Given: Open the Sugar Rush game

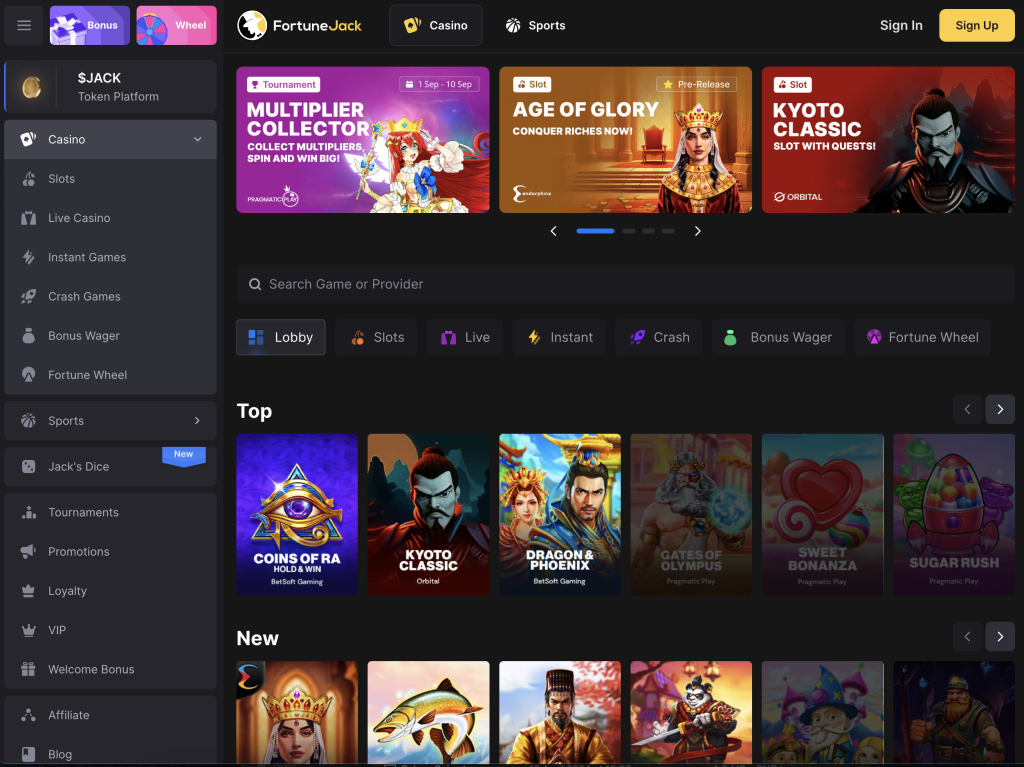Looking at the screenshot, I should coord(954,515).
